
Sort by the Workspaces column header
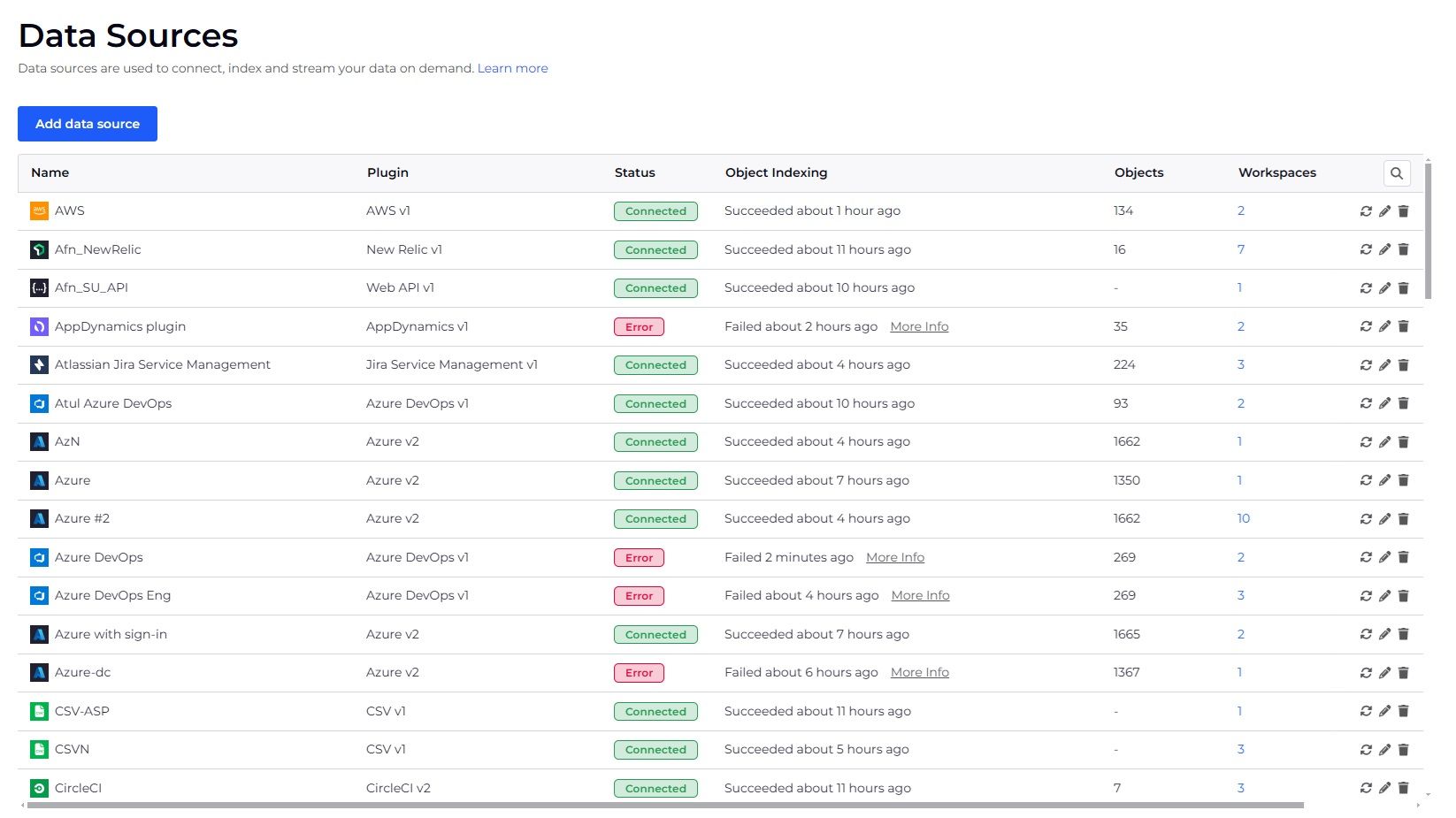click(x=1277, y=172)
